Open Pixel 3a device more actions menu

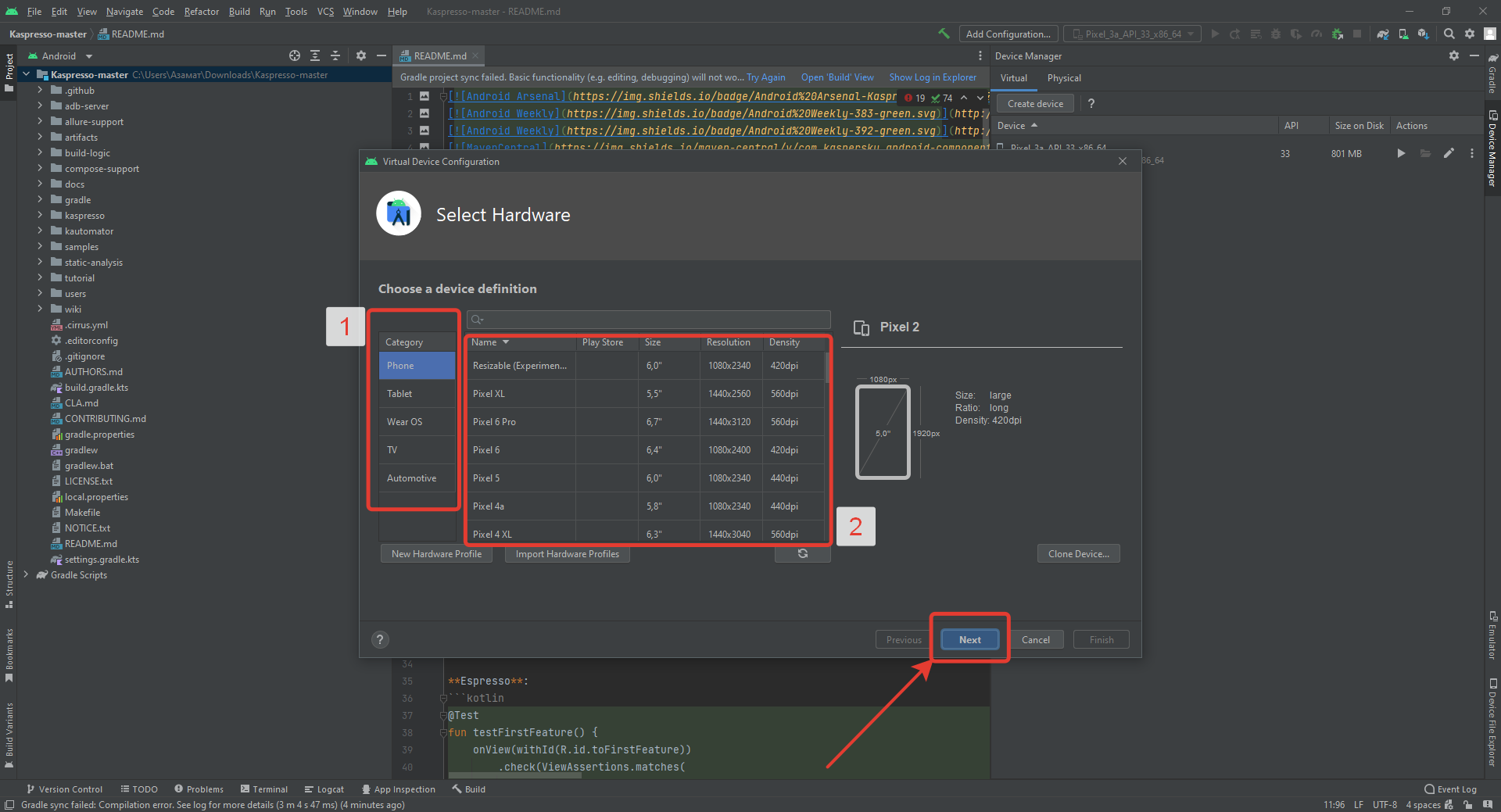click(x=1472, y=153)
